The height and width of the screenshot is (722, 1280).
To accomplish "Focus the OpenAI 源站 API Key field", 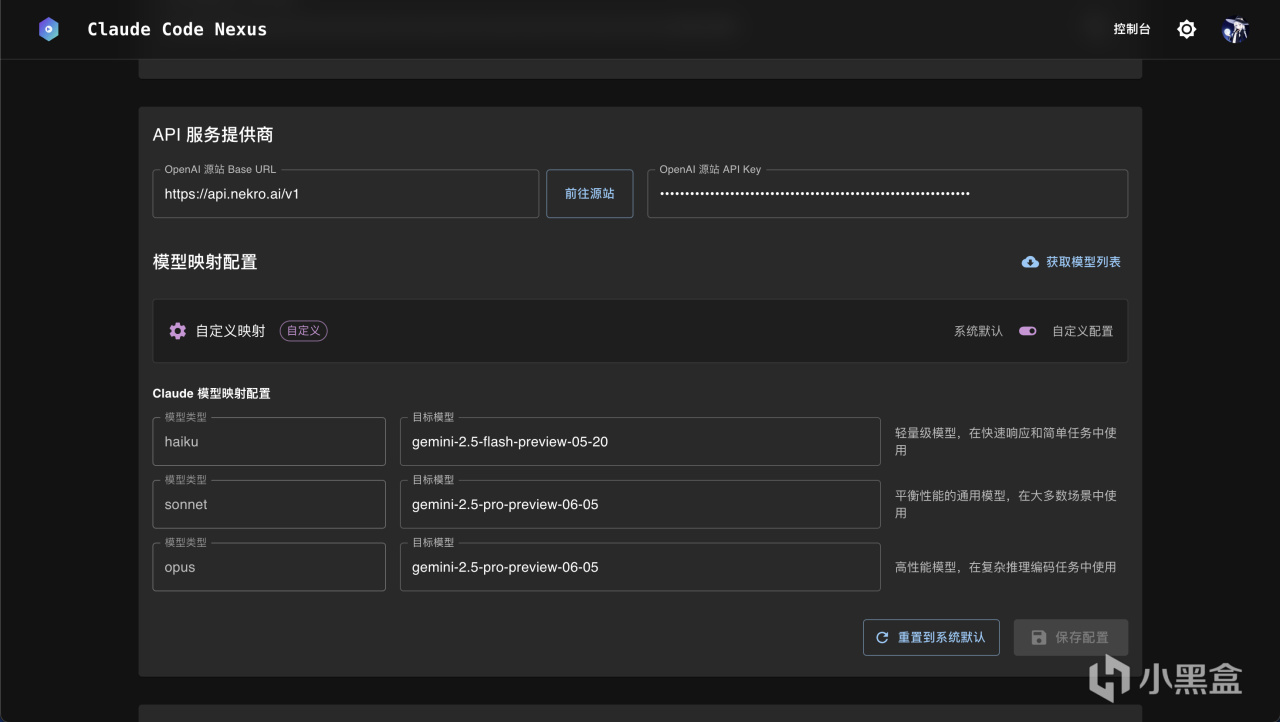I will pyautogui.click(x=888, y=193).
